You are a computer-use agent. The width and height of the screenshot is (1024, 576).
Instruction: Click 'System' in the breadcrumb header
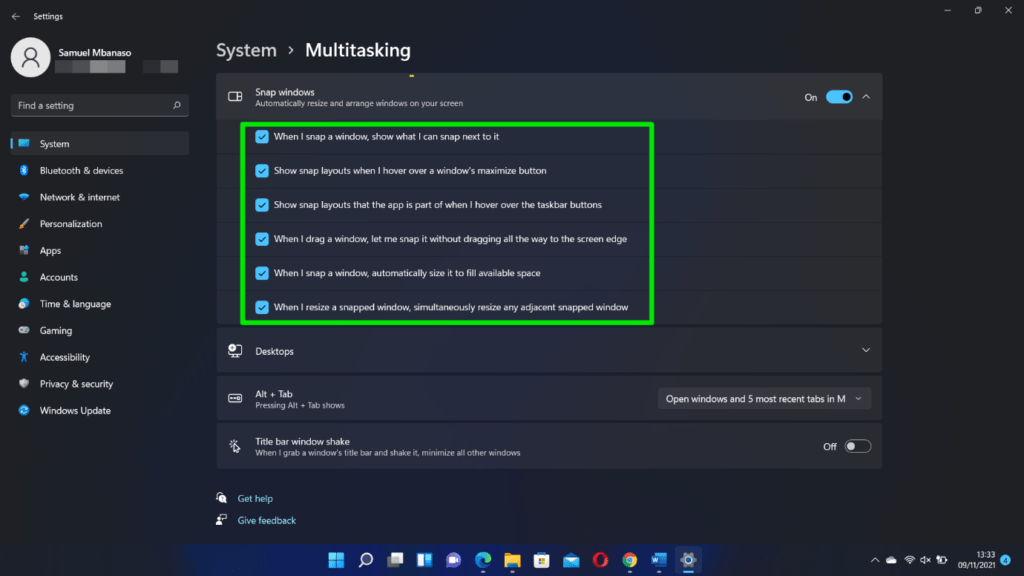pyautogui.click(x=246, y=49)
